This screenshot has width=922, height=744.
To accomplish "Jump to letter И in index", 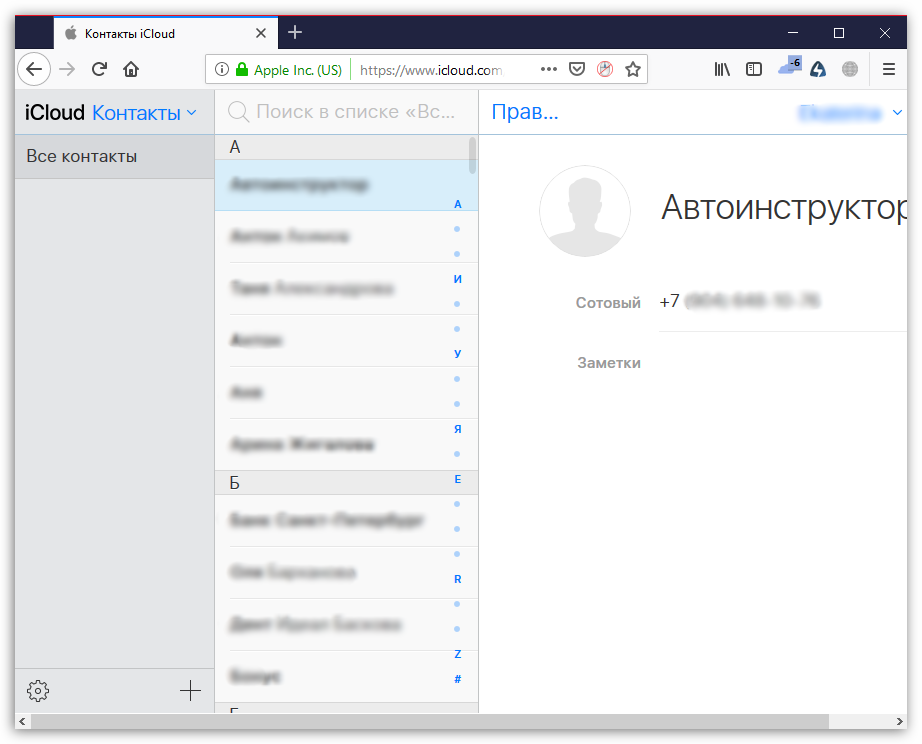I will coord(457,279).
